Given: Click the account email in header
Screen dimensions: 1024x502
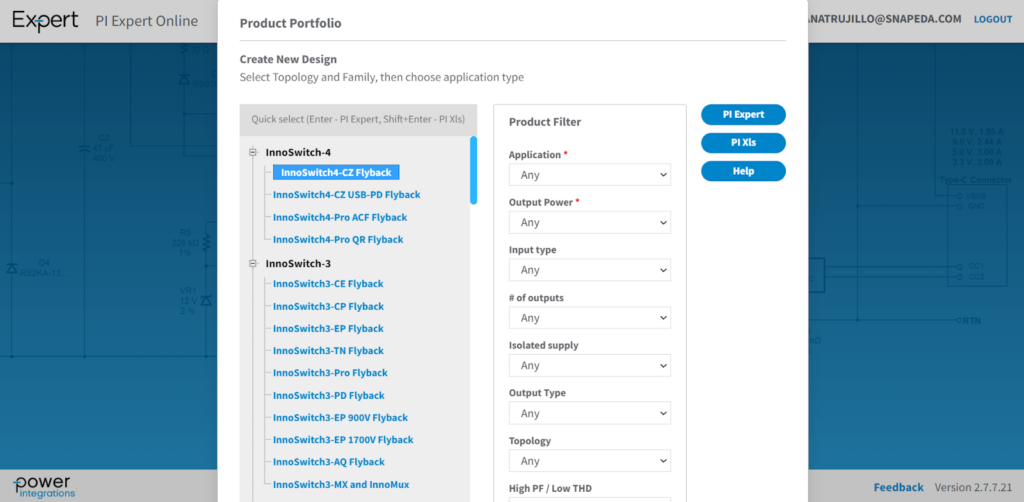Looking at the screenshot, I should [x=885, y=20].
